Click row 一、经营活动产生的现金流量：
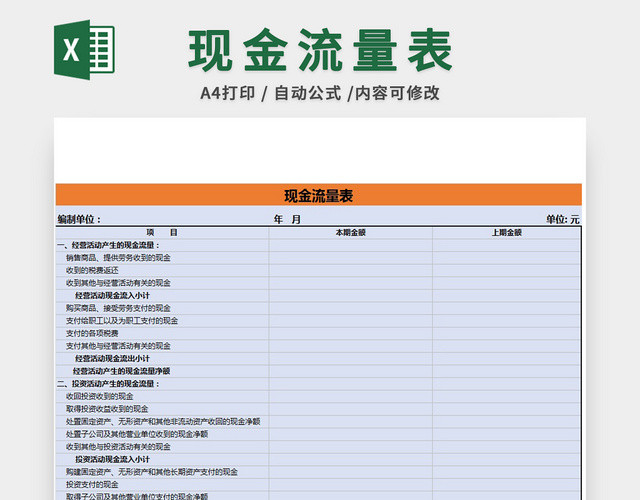Image resolution: width=640 pixels, height=500 pixels. [x=318, y=245]
